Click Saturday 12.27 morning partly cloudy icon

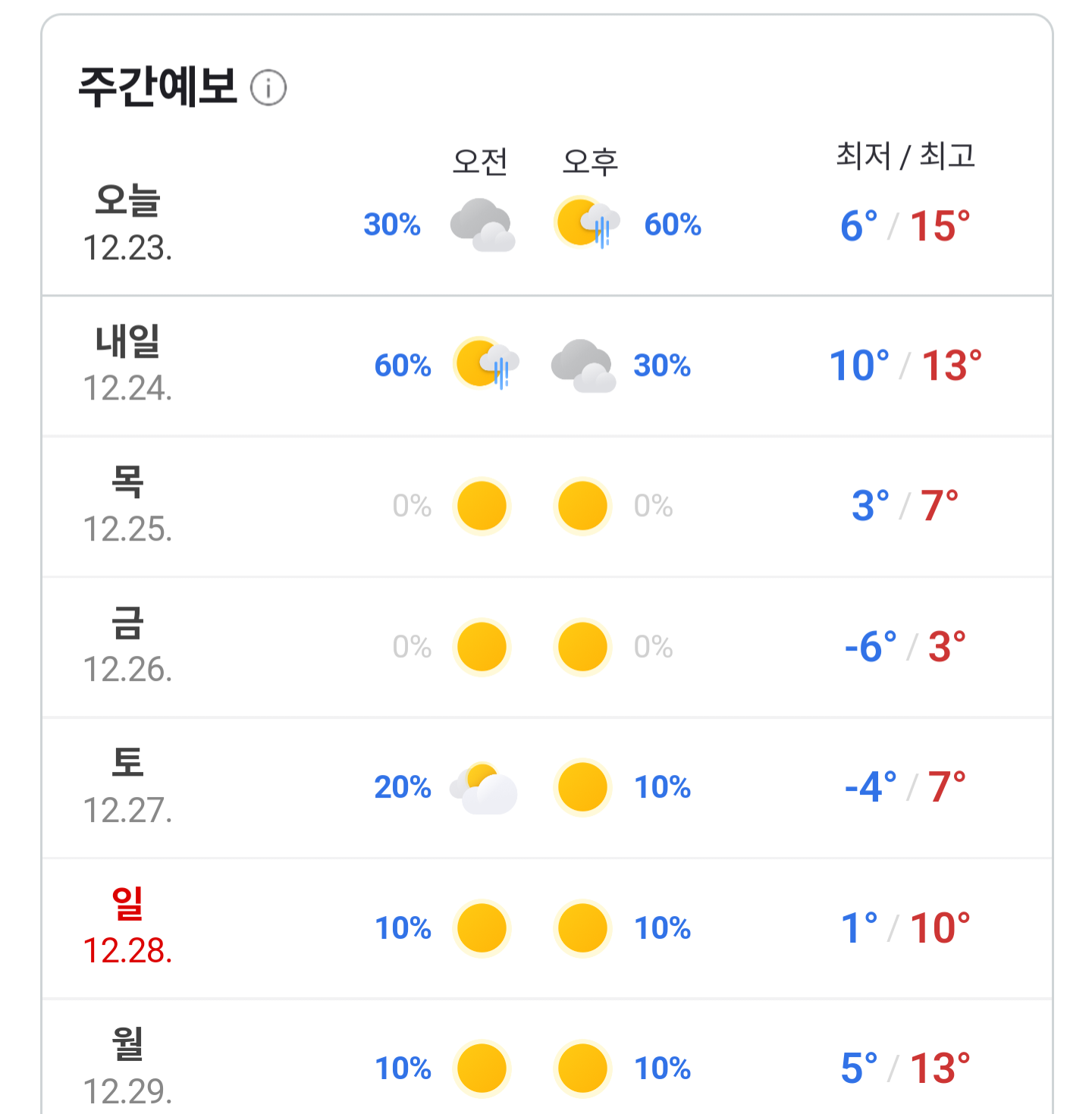(483, 789)
